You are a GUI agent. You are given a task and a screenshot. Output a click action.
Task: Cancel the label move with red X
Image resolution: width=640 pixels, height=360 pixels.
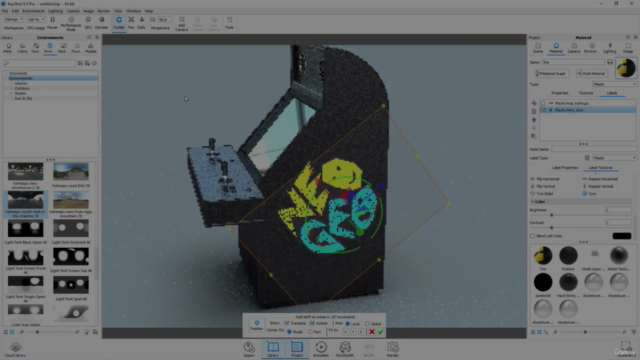tap(372, 332)
